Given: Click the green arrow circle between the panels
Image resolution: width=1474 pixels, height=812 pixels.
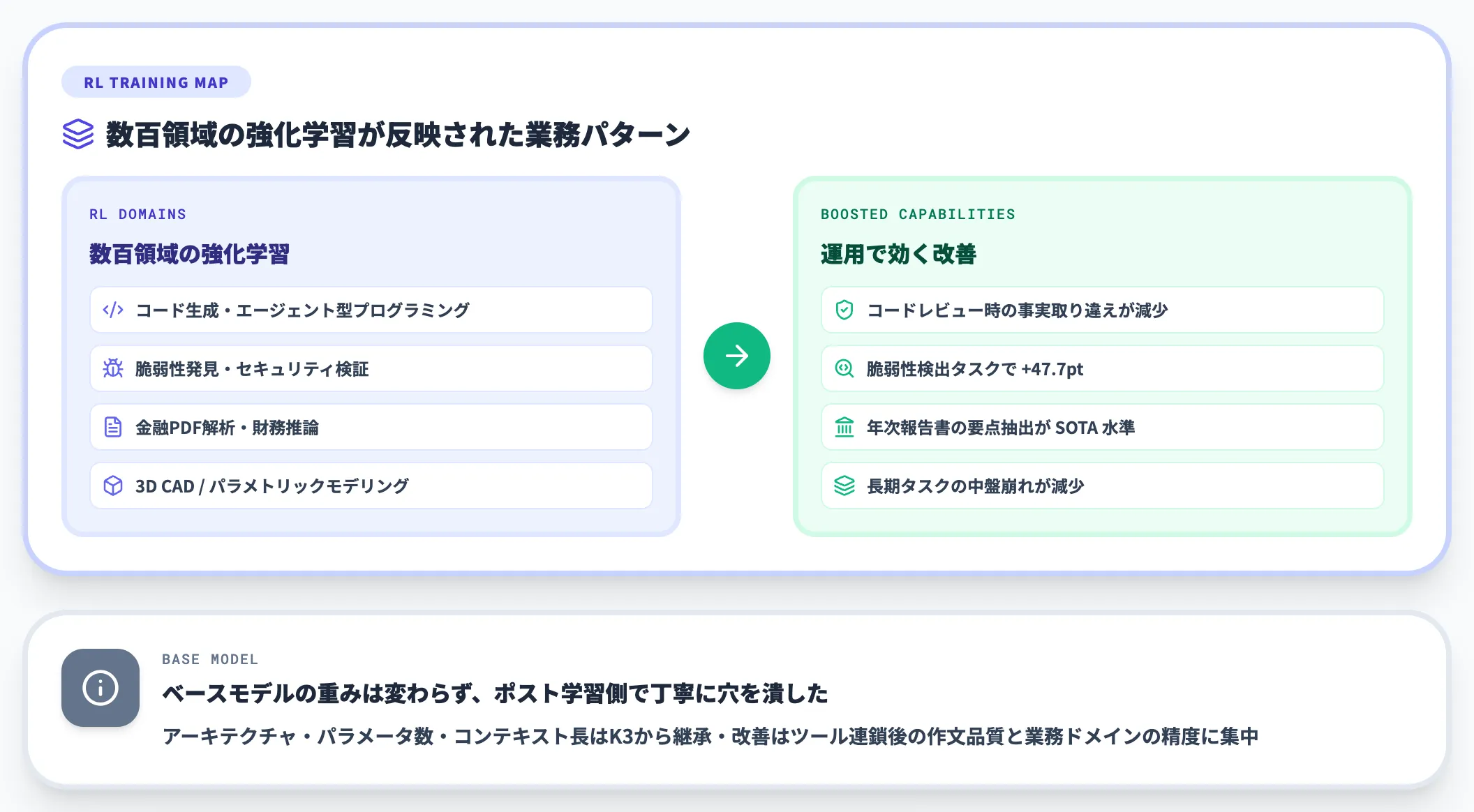Looking at the screenshot, I should (x=737, y=356).
